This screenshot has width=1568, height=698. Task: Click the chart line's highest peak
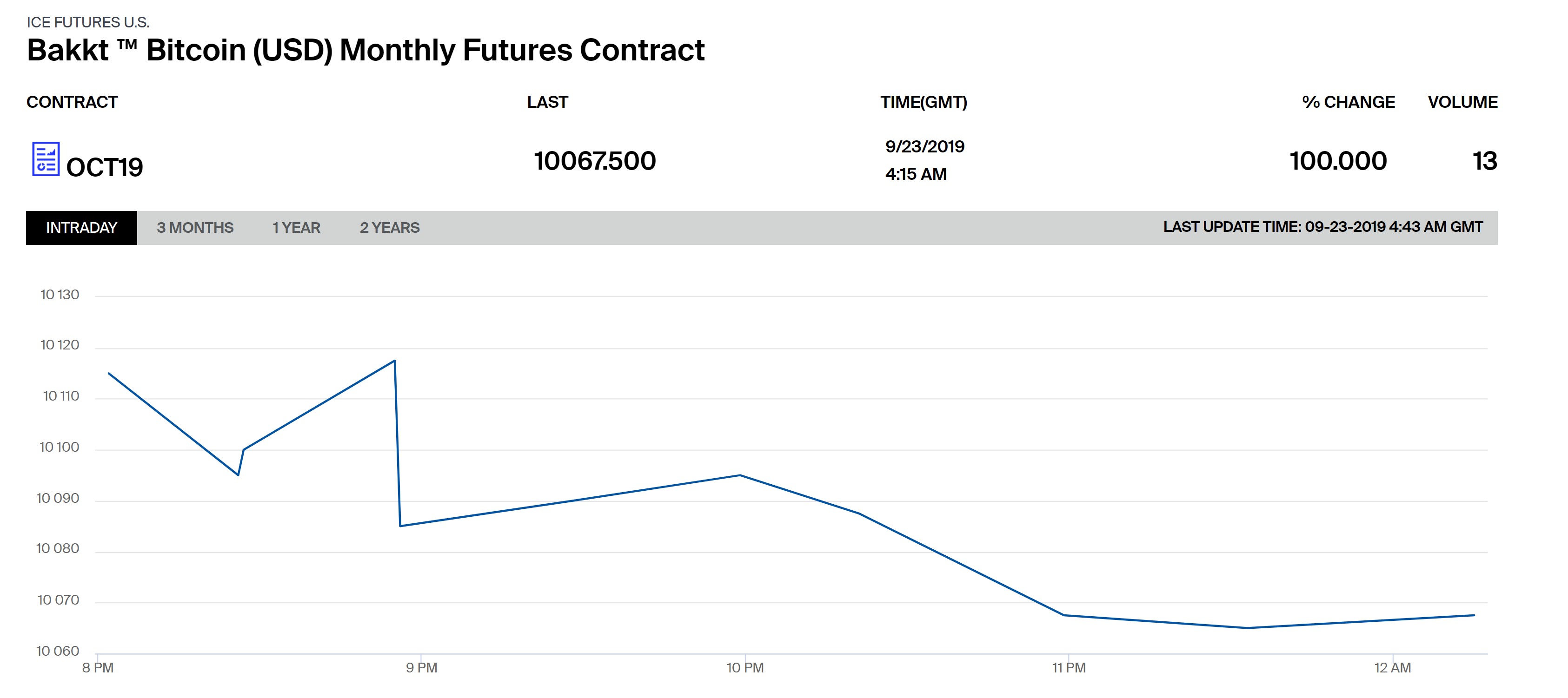(x=394, y=361)
